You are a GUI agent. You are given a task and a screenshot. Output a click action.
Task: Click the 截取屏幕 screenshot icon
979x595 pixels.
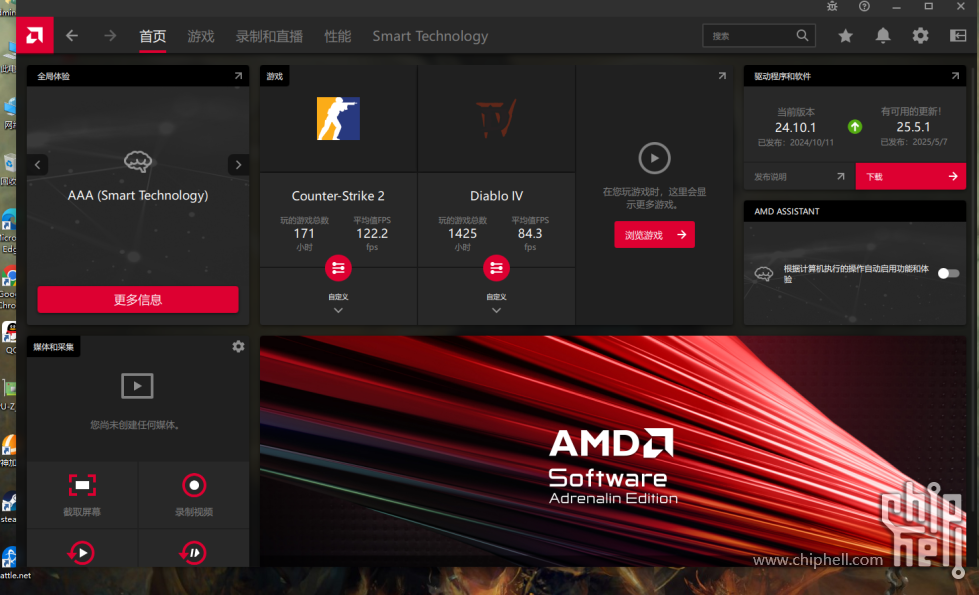point(82,485)
